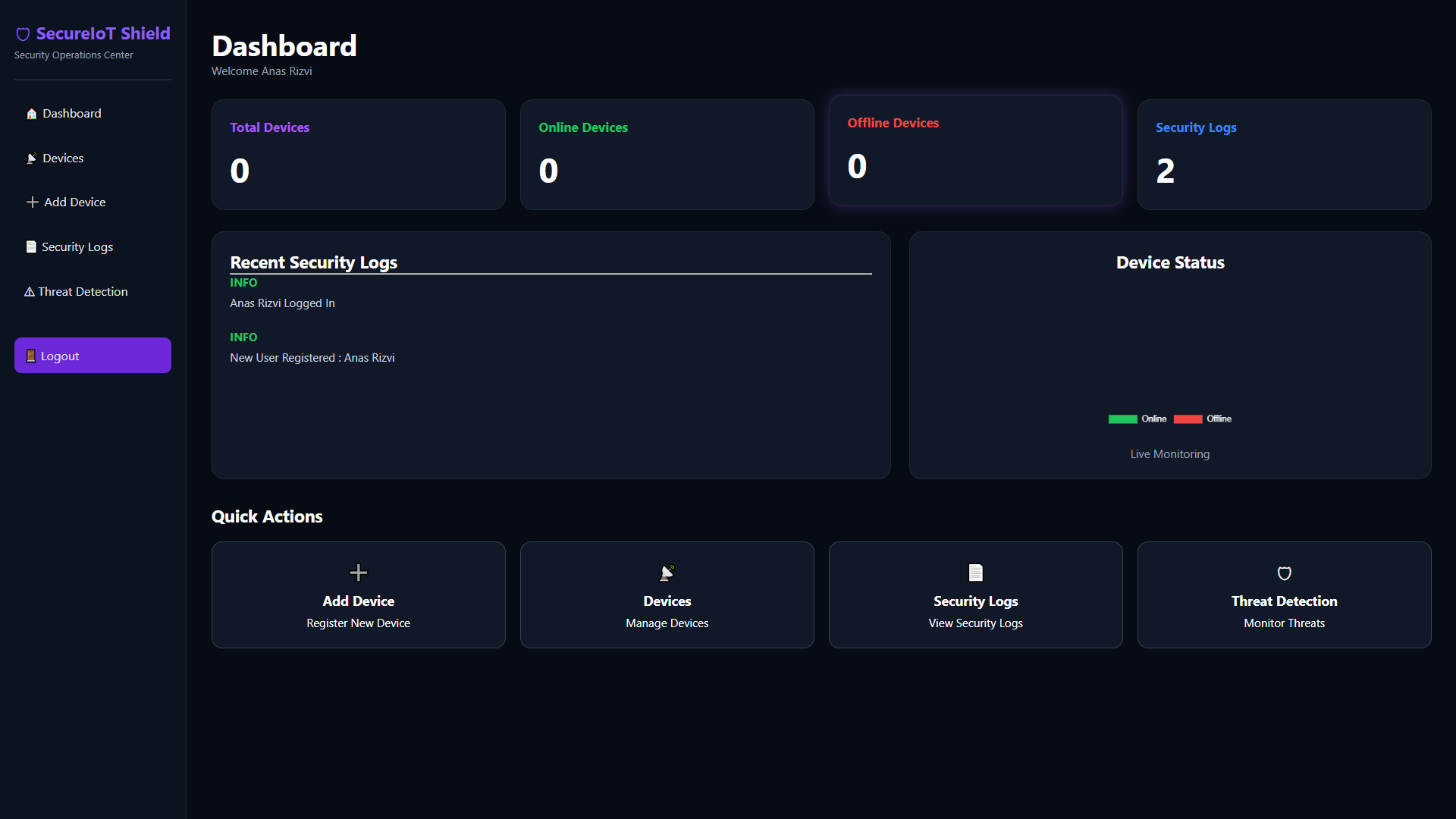
Task: Click the Add Device card title in Quick Actions
Action: (x=359, y=601)
